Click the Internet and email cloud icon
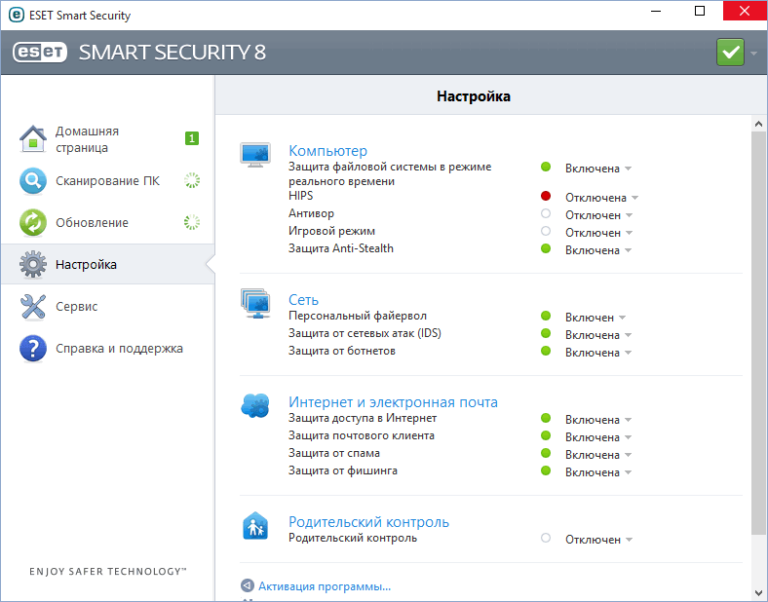The image size is (768, 602). (x=255, y=406)
